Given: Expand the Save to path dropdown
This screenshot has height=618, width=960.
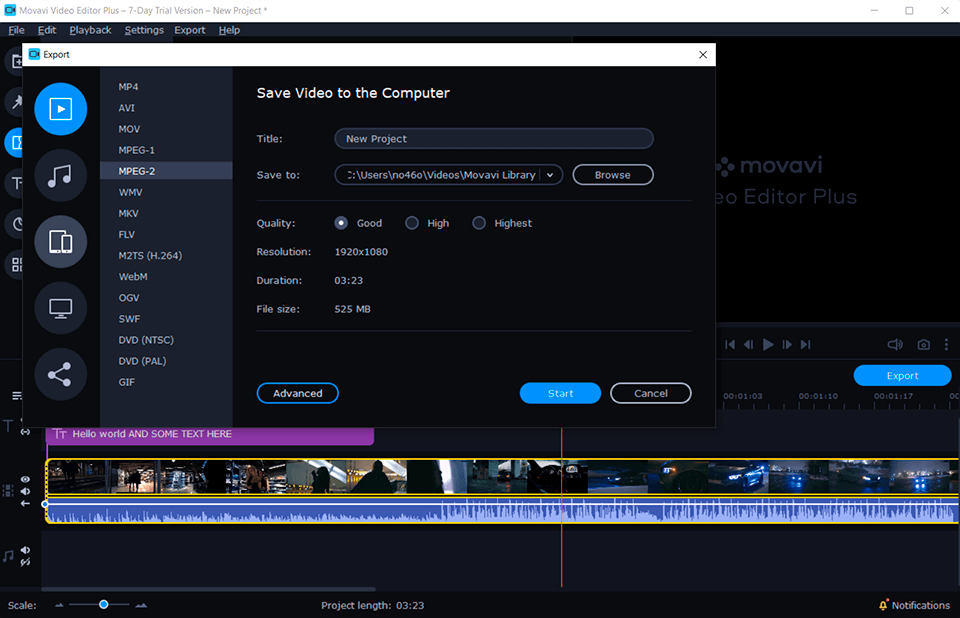Looking at the screenshot, I should [550, 175].
